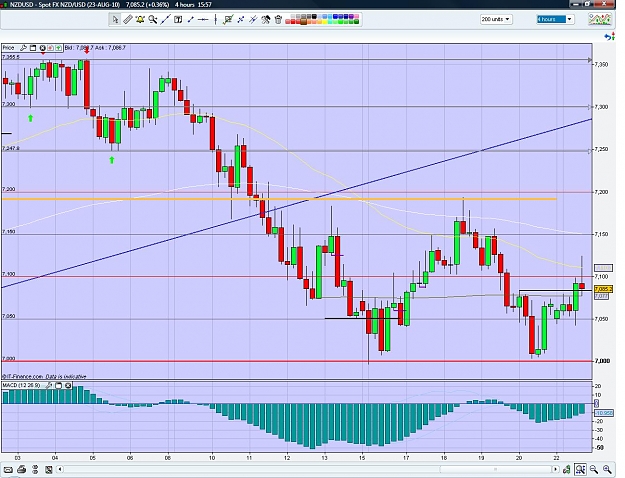
Task: Select the ruler measuring tool
Action: 128,19
